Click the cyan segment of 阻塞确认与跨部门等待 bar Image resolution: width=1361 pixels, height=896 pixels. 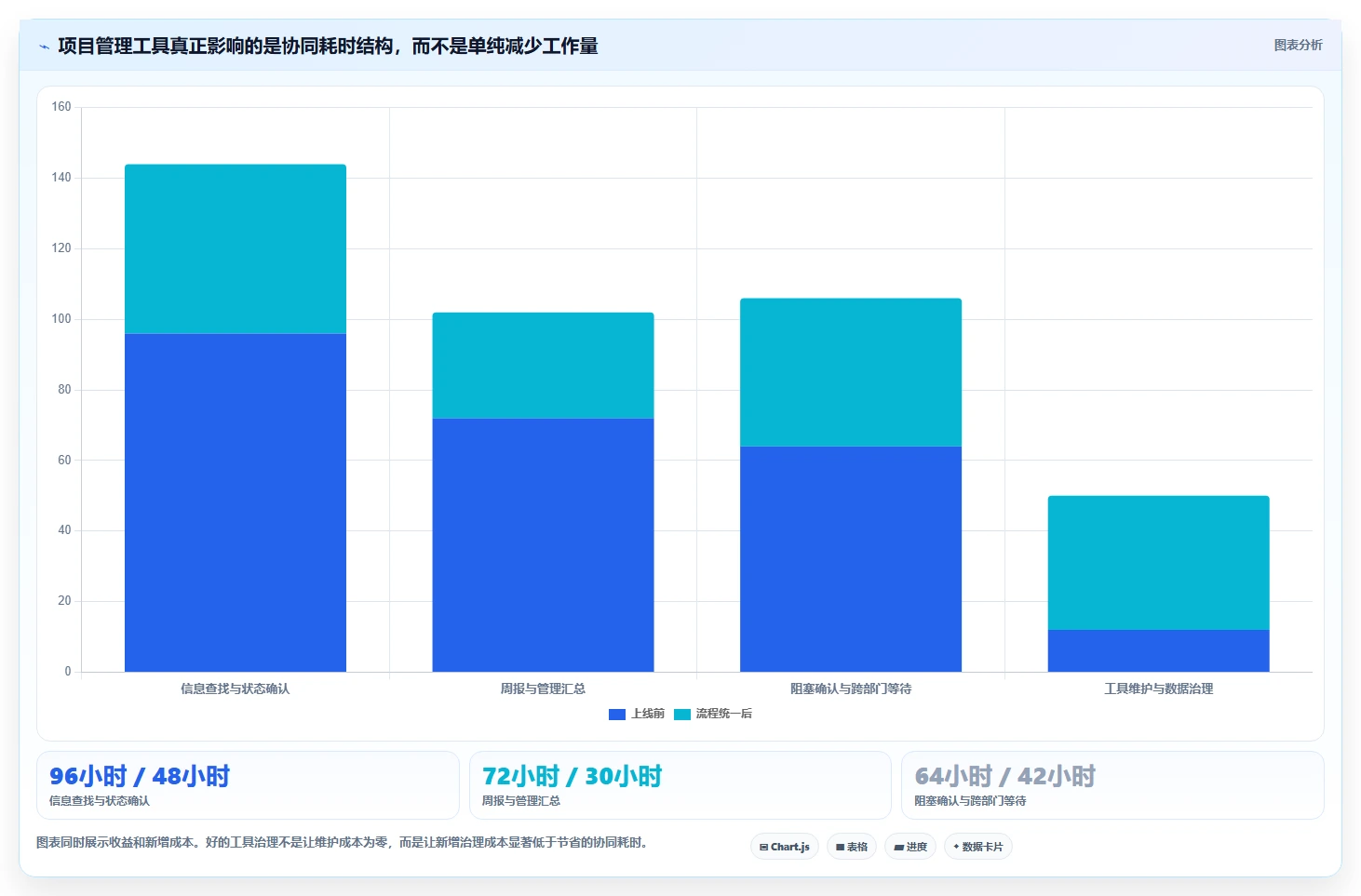click(x=851, y=372)
